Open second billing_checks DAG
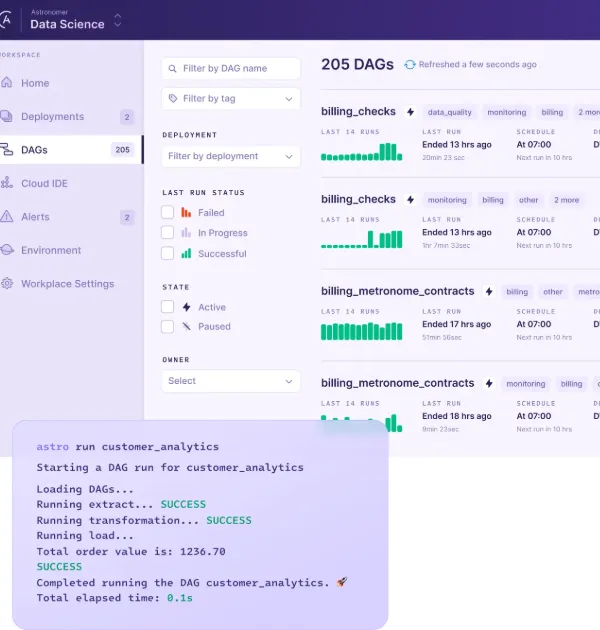600x630 pixels. [358, 199]
